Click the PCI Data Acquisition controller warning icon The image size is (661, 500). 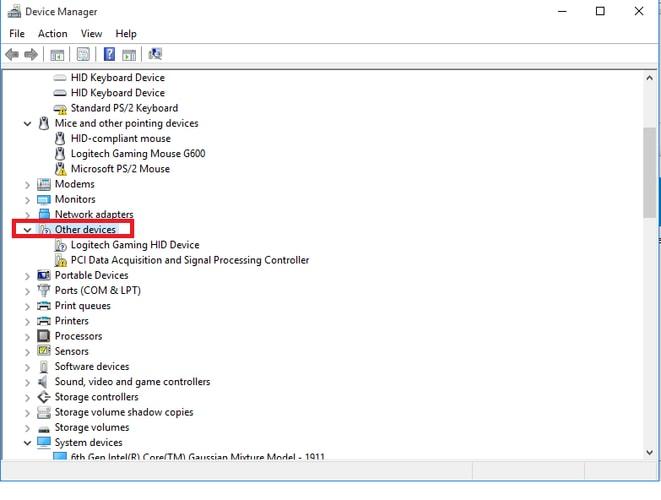point(60,261)
